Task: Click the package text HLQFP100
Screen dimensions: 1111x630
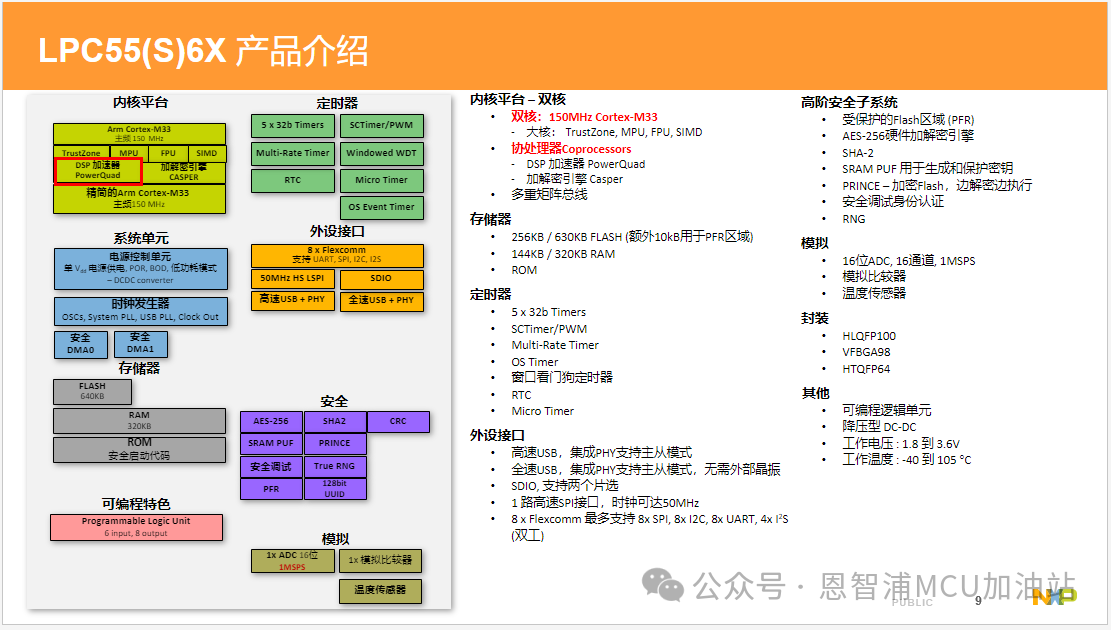Action: (x=869, y=336)
